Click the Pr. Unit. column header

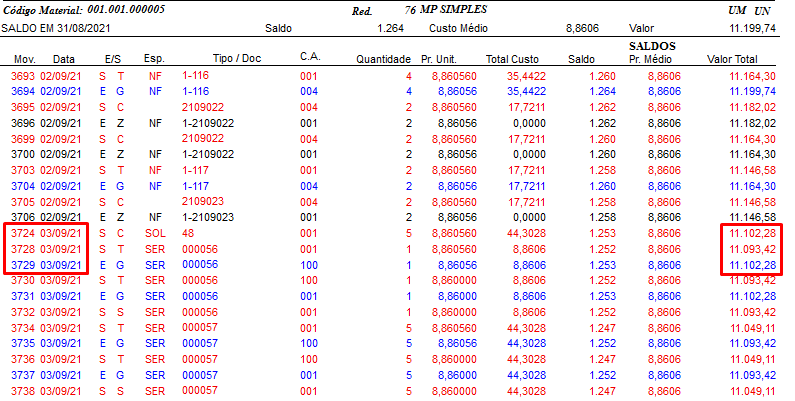coord(439,59)
